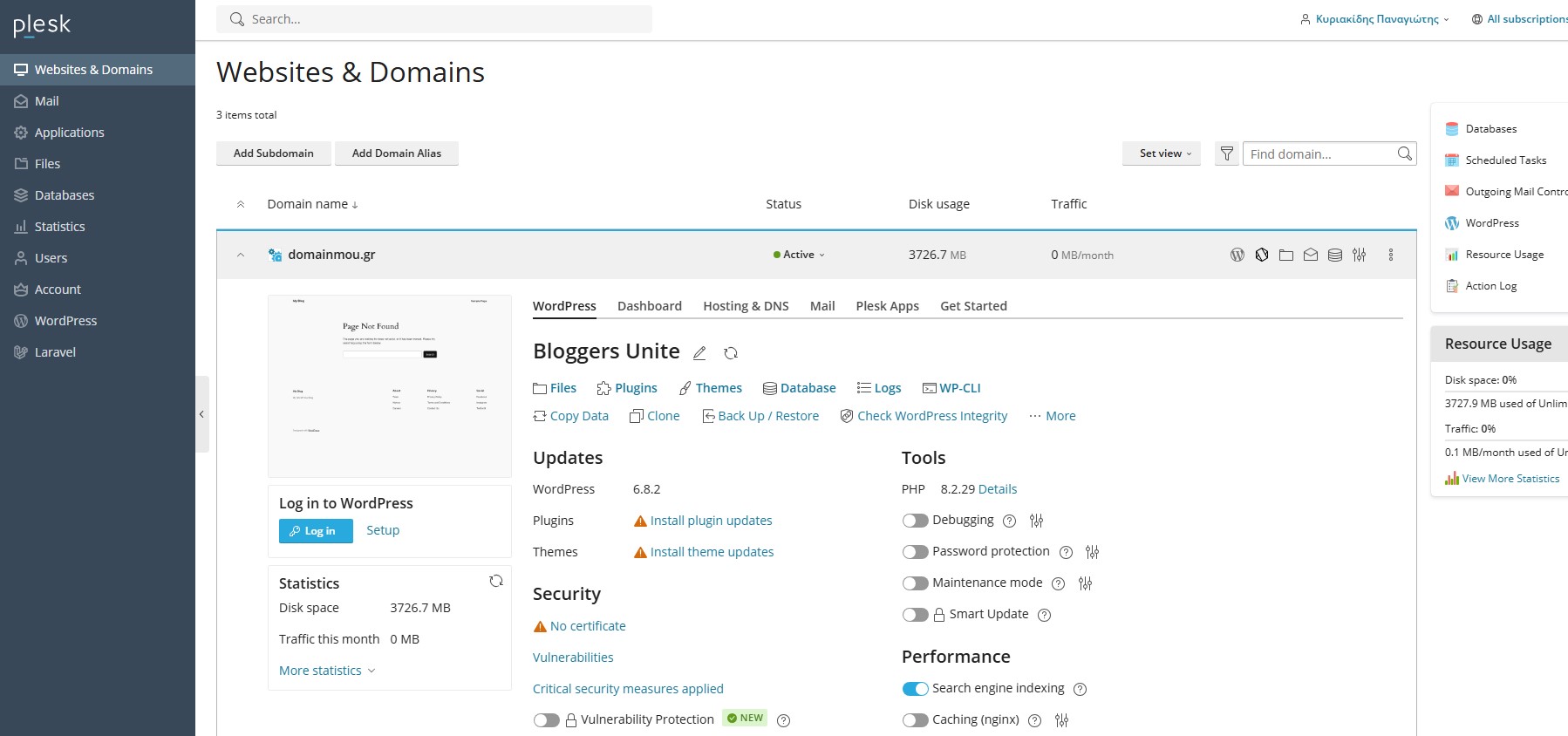Enable the Vulnerability Protection switch
The width and height of the screenshot is (1568, 736).
pos(546,720)
